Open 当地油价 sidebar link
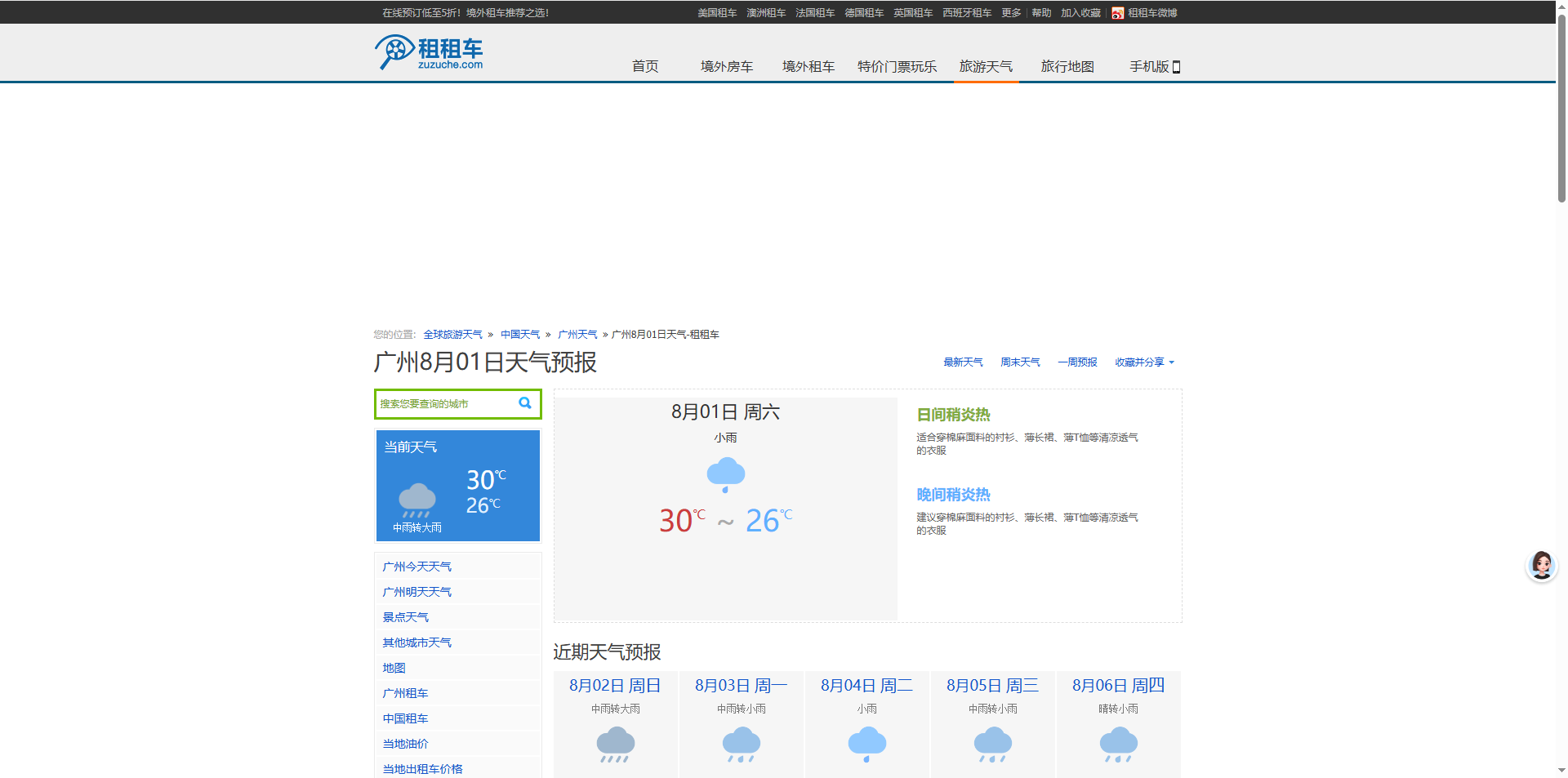The image size is (1568, 778). (x=405, y=744)
